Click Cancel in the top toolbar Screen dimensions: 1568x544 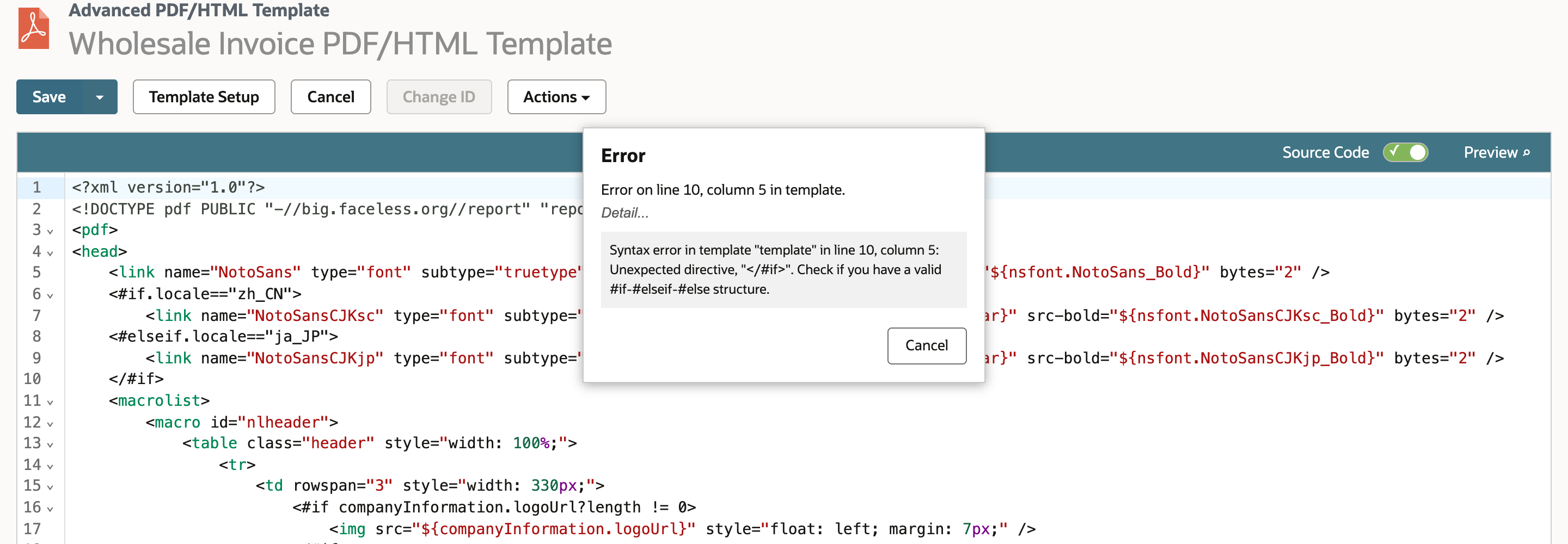[330, 97]
